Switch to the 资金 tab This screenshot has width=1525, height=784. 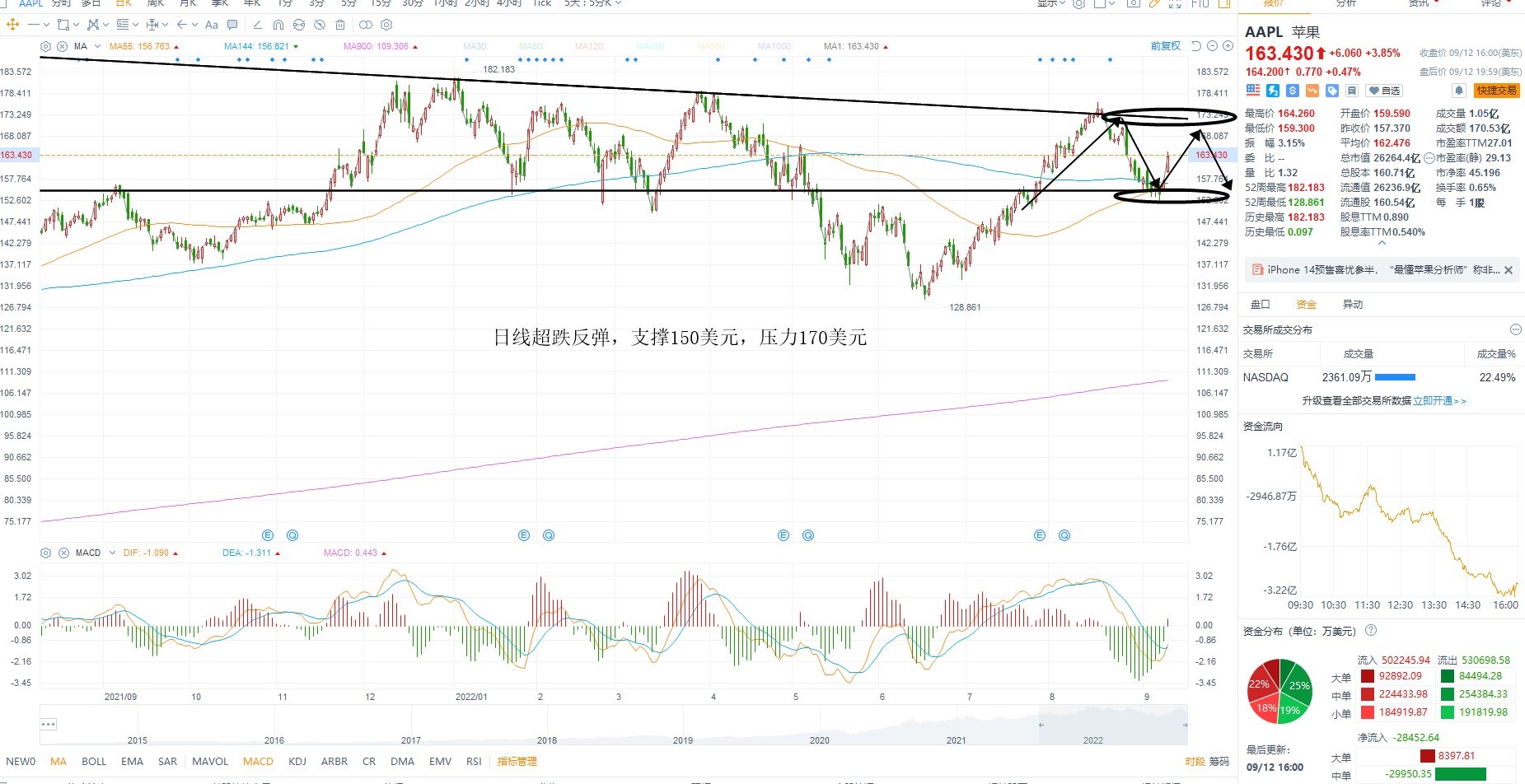point(1307,305)
